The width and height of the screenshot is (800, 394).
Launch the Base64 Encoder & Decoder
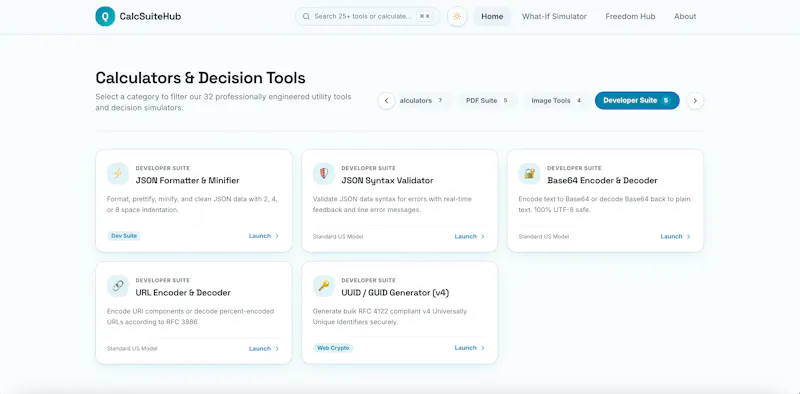click(676, 236)
